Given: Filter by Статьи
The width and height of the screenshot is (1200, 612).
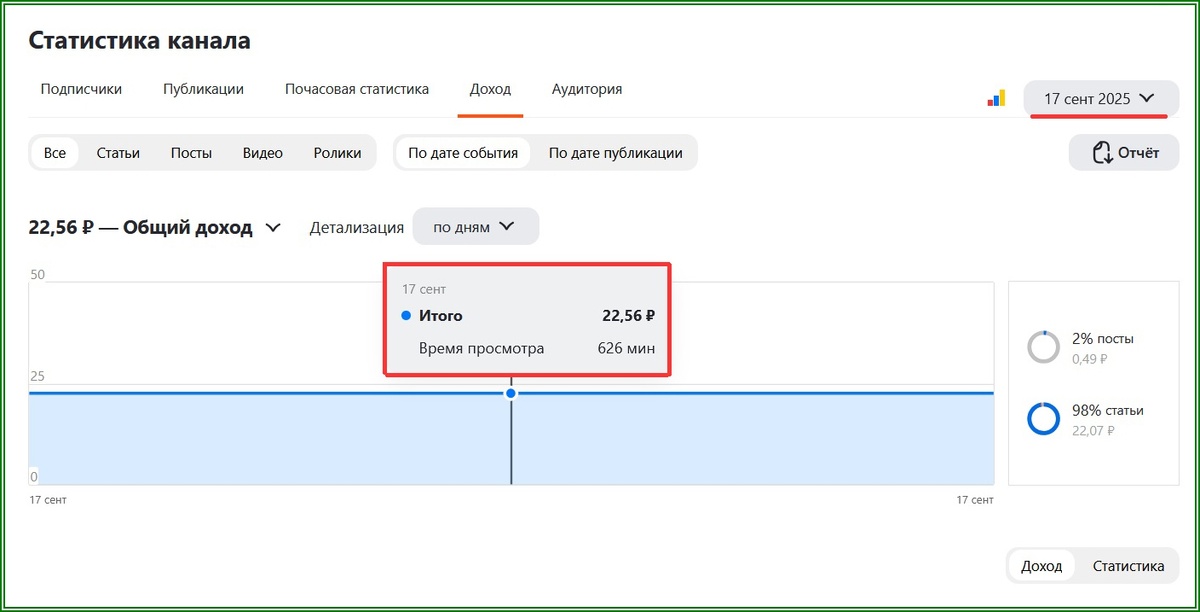Looking at the screenshot, I should click(118, 153).
